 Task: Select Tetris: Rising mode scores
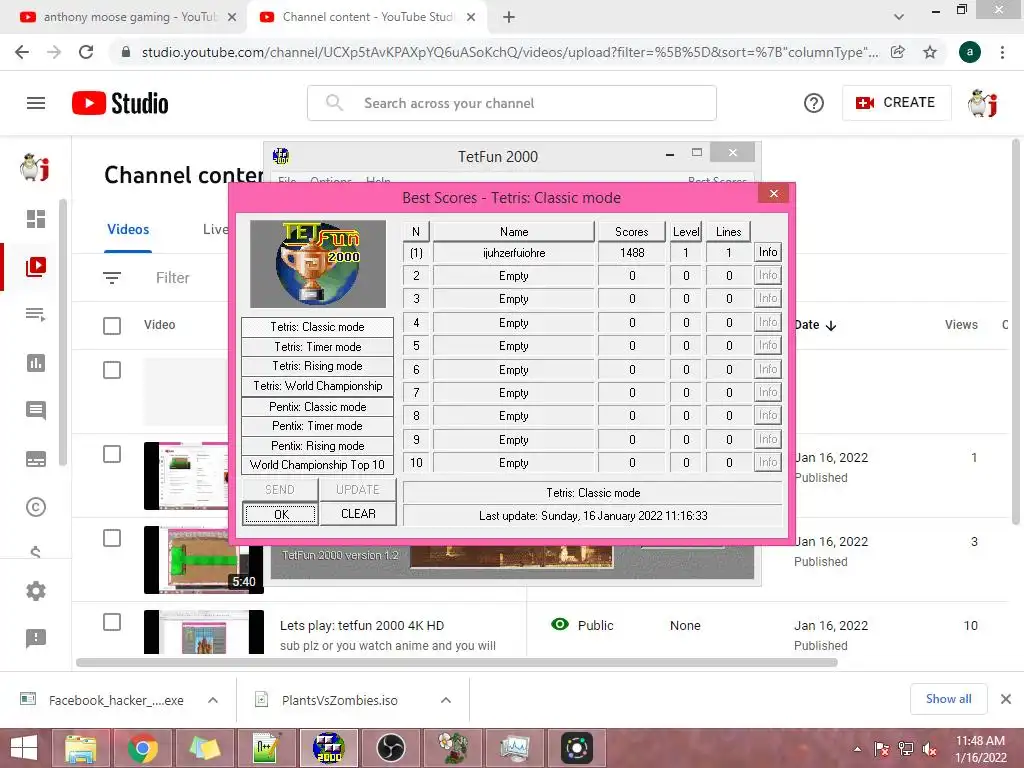(x=317, y=366)
